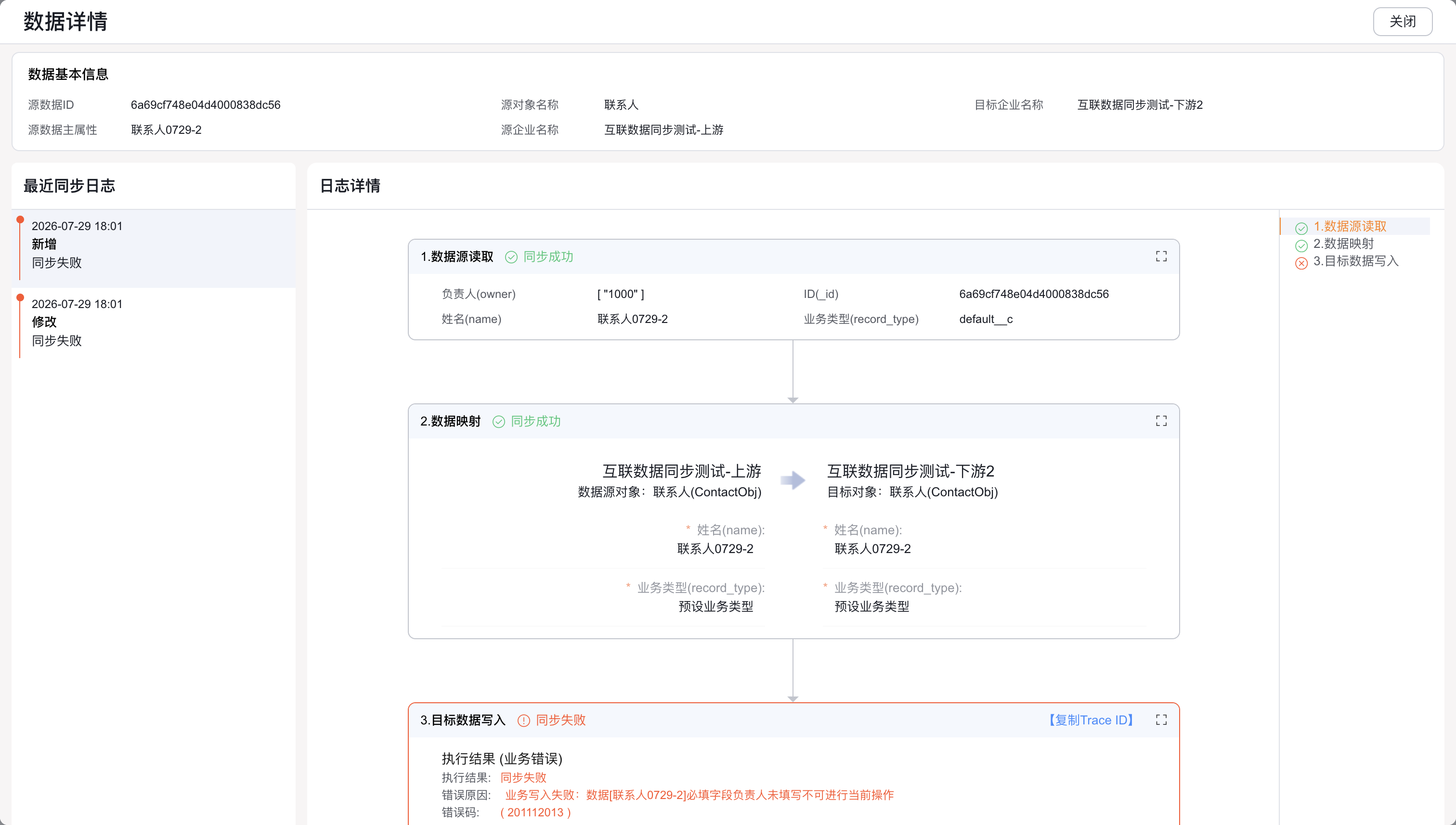Click the green check icon in navigation for 数据源读取
This screenshot has height=825, width=1456.
click(1301, 228)
